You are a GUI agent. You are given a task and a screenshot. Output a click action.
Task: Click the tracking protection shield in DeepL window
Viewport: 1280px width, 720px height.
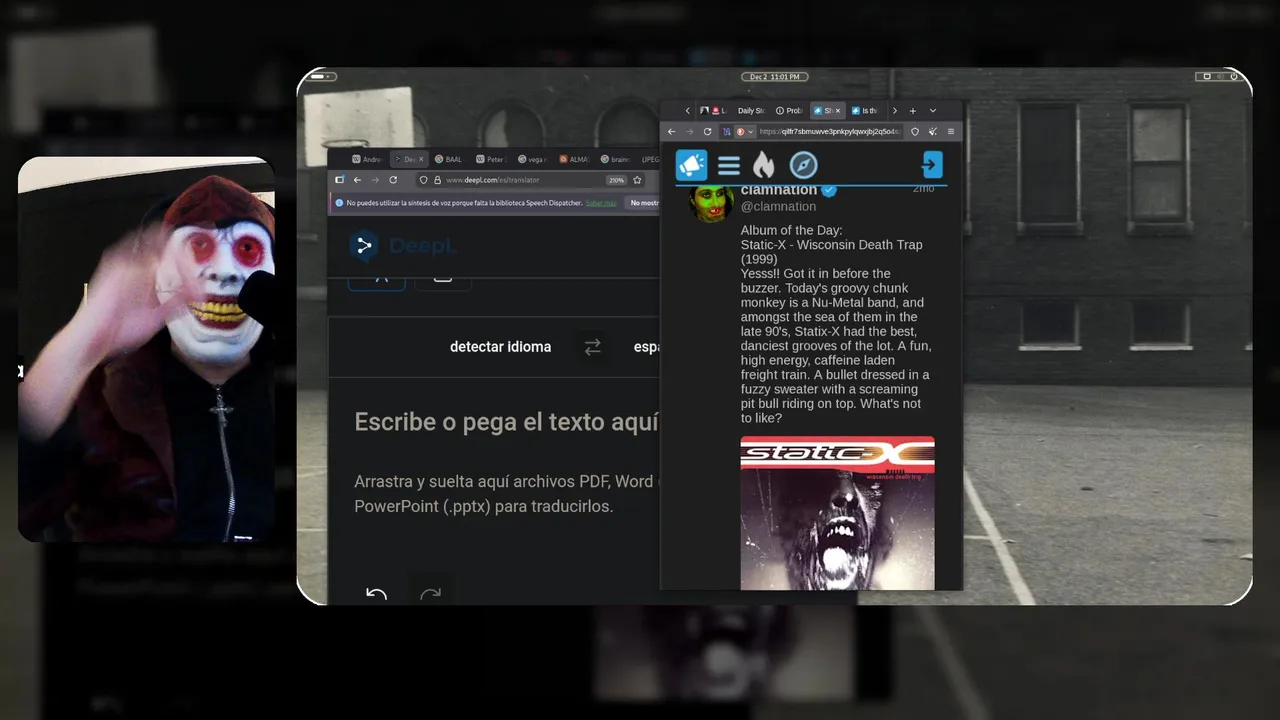coord(423,180)
